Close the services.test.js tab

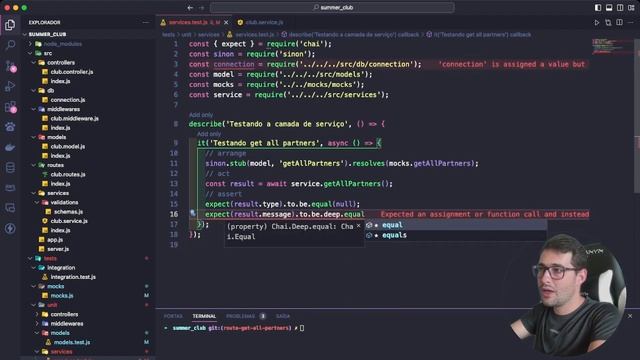(226, 22)
